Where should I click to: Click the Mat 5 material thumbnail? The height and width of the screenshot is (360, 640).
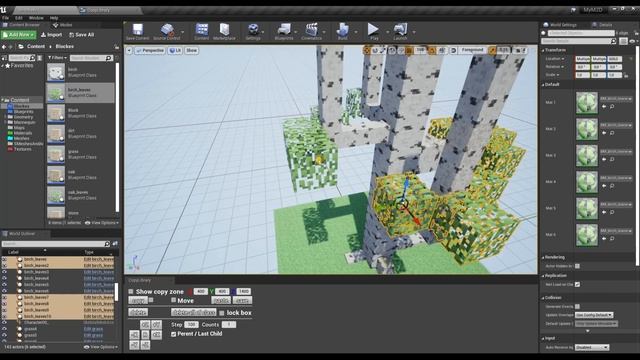coord(587,208)
